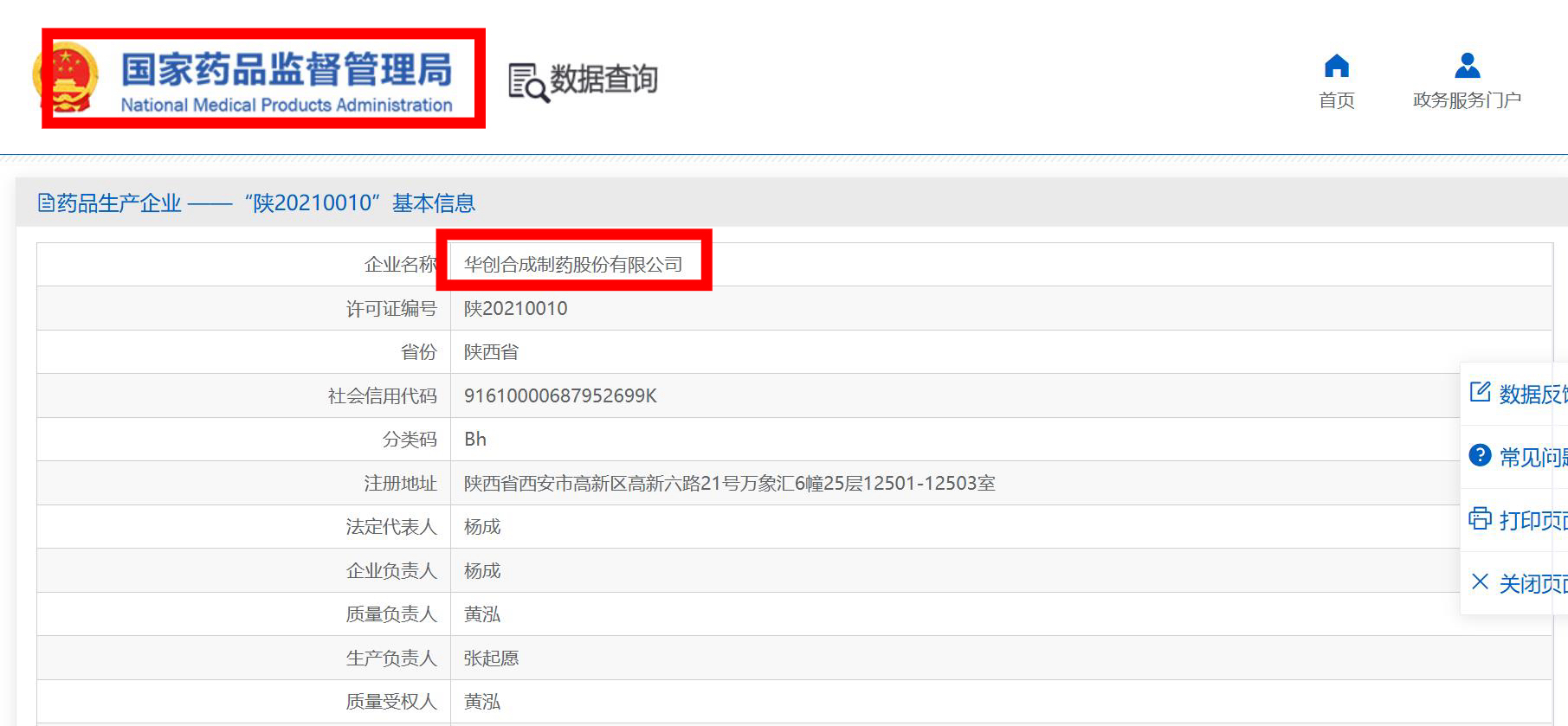Select the registered address starting 陕西省西安市高新区

tap(730, 484)
